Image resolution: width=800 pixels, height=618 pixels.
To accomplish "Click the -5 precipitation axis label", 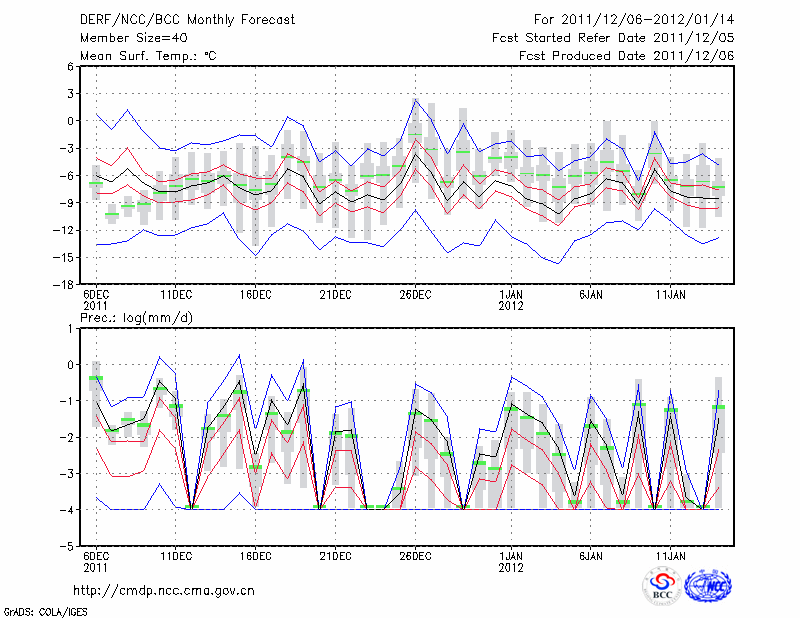I will [x=69, y=547].
